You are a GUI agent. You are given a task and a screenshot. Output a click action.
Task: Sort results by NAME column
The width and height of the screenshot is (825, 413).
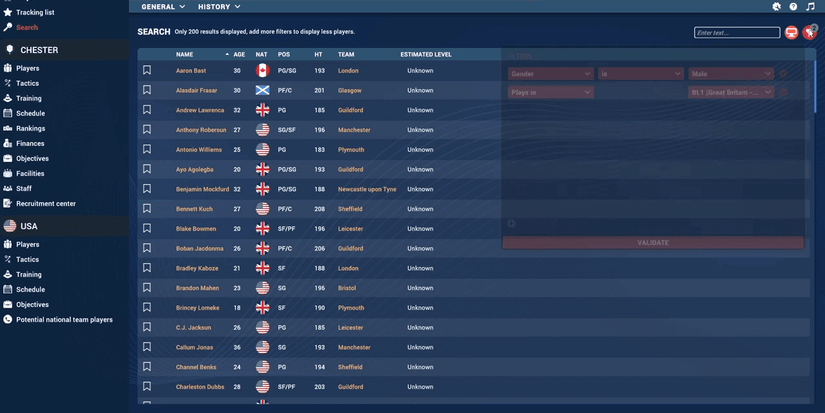pyautogui.click(x=184, y=54)
